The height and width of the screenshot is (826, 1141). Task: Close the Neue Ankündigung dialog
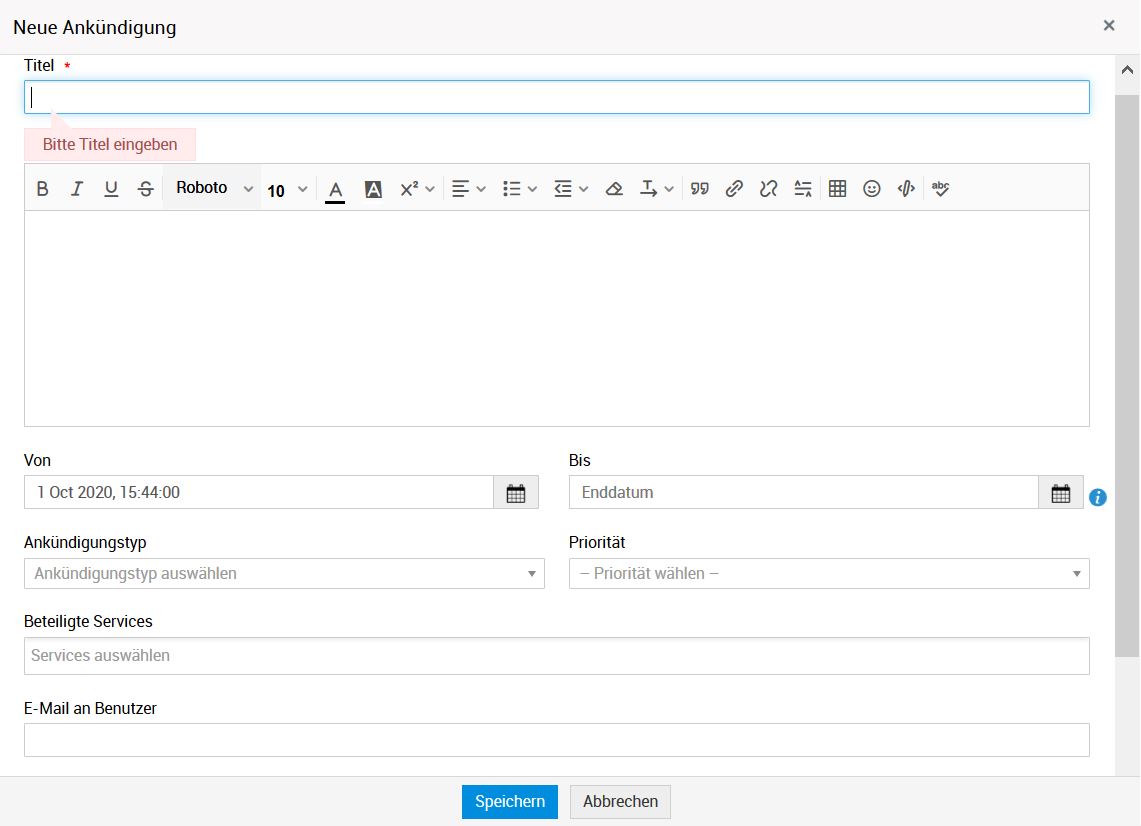pyautogui.click(x=1109, y=25)
